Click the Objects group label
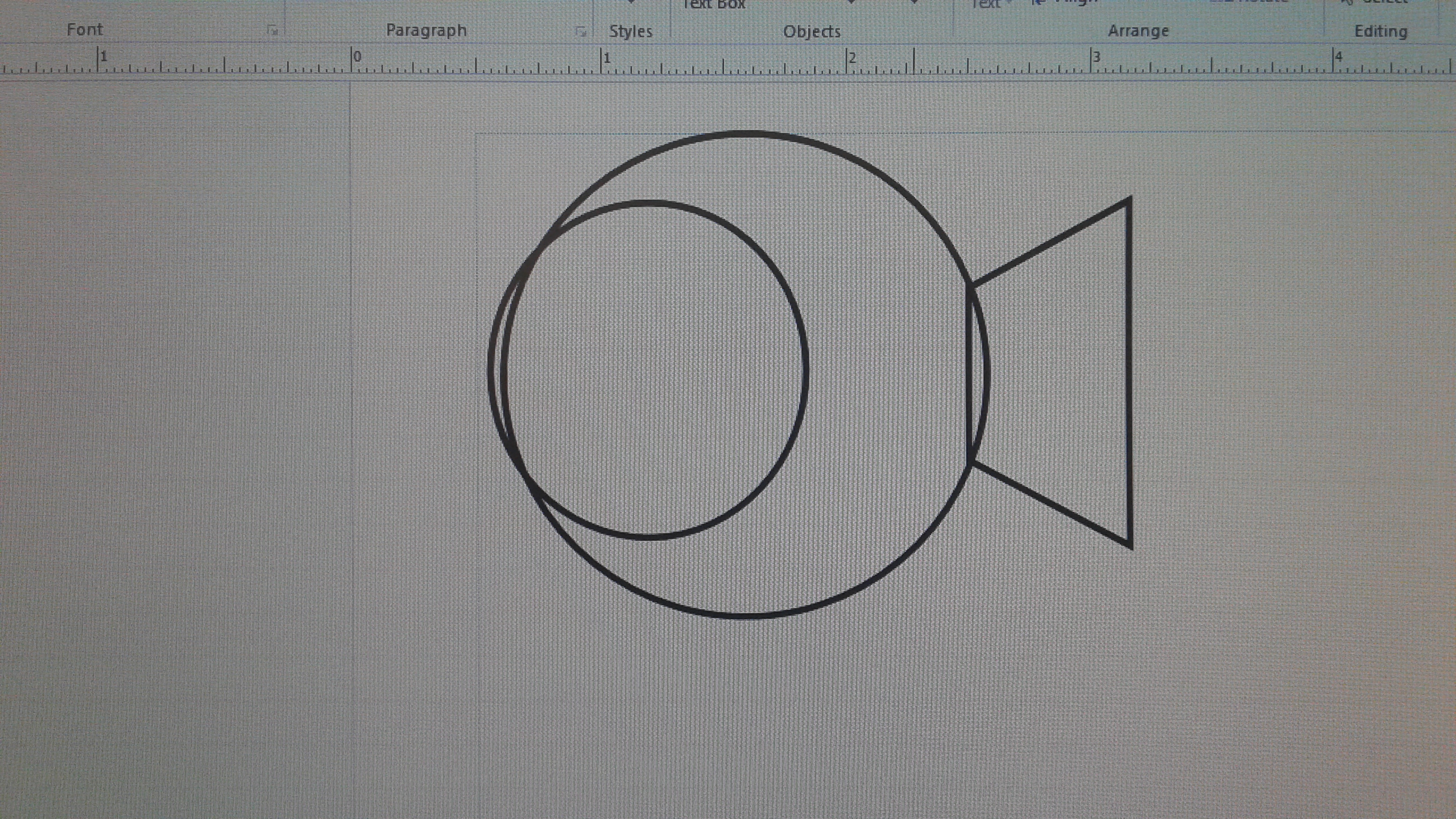1456x819 pixels. (x=812, y=32)
